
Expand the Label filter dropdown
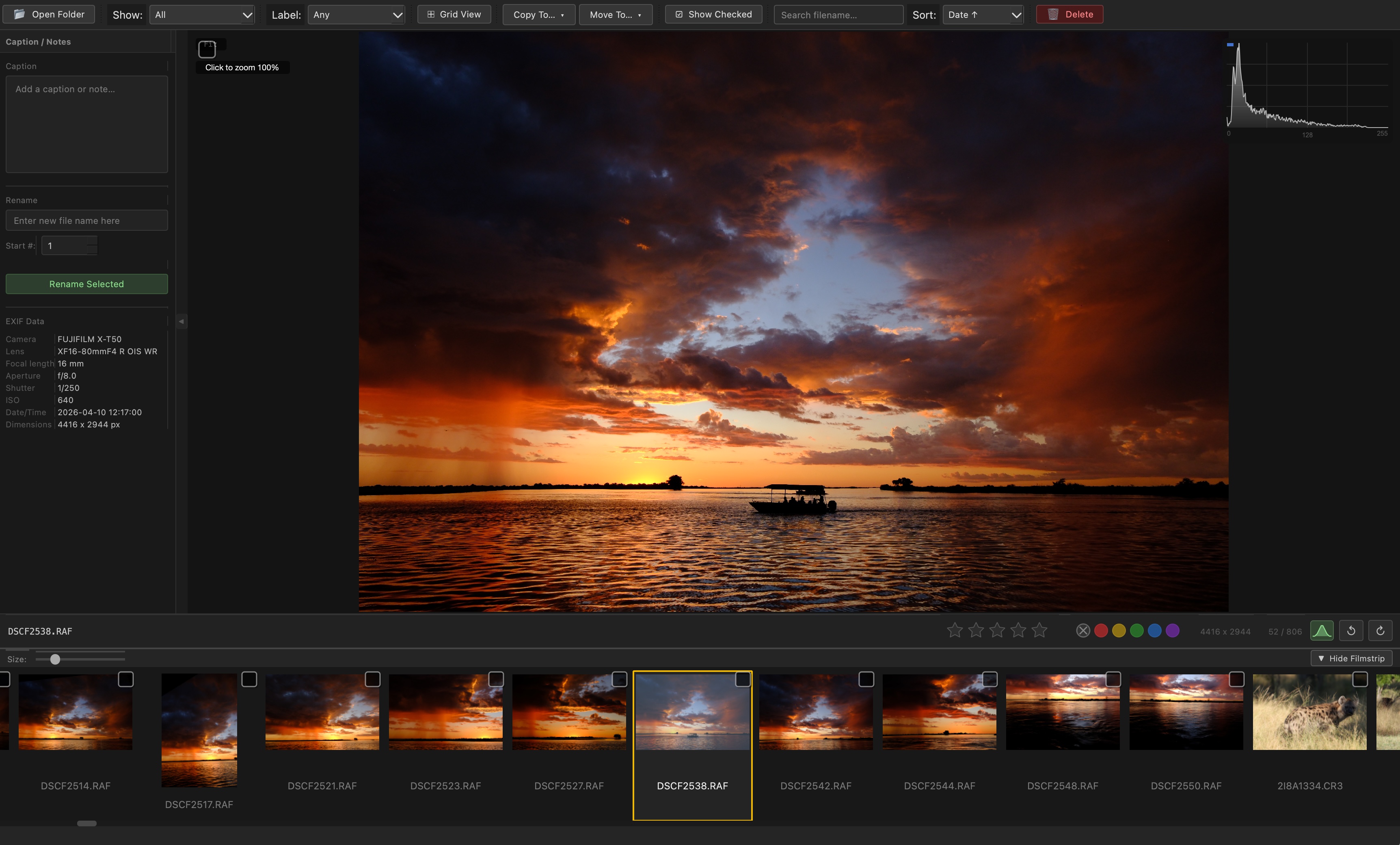point(356,15)
